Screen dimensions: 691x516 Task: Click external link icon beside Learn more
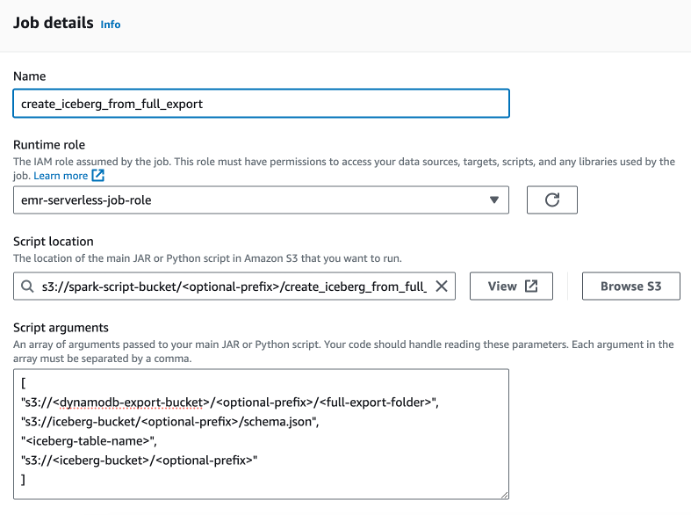(x=98, y=175)
